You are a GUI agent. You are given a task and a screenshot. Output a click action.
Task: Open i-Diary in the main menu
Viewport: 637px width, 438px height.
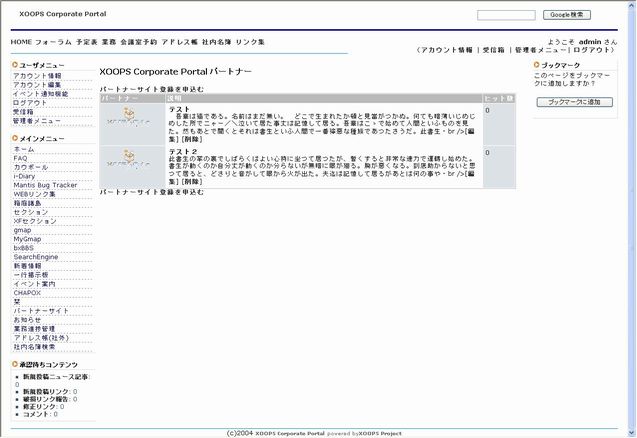pyautogui.click(x=24, y=176)
